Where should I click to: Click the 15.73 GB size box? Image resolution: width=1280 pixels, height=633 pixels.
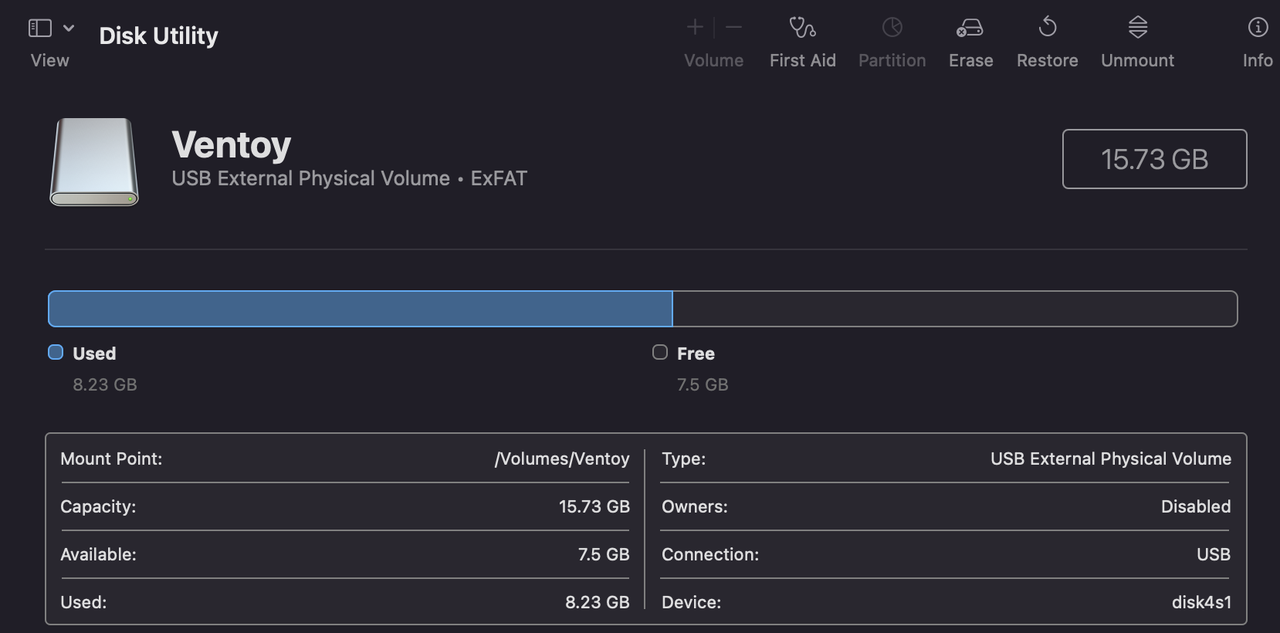click(1154, 159)
